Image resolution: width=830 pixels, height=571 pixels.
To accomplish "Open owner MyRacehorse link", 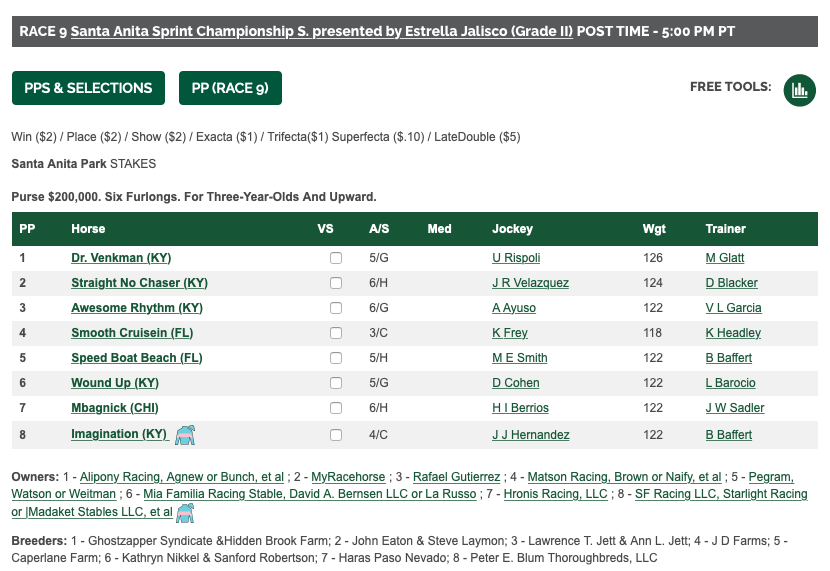I will click(x=348, y=477).
